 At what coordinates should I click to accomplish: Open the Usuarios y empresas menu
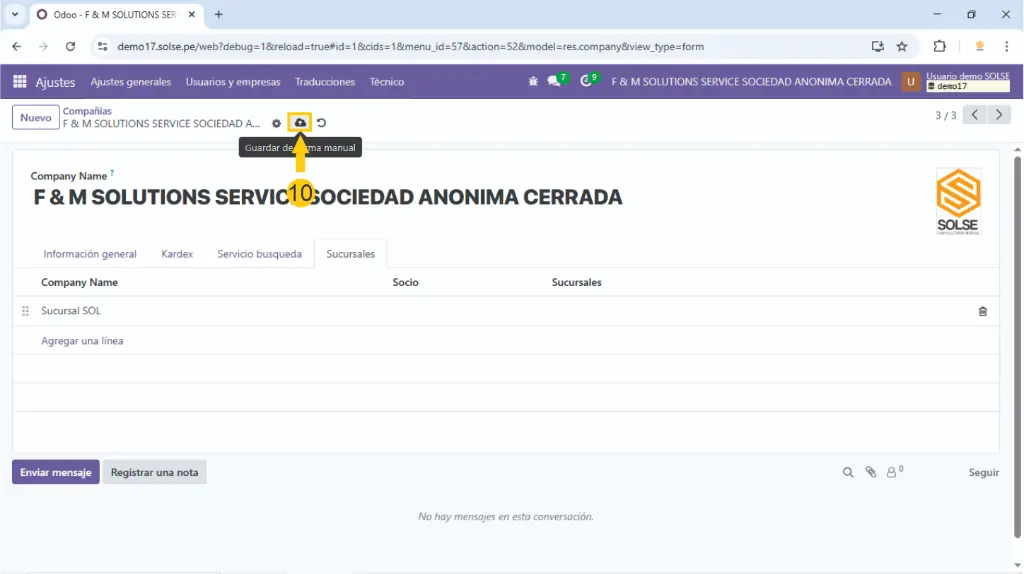pyautogui.click(x=233, y=82)
